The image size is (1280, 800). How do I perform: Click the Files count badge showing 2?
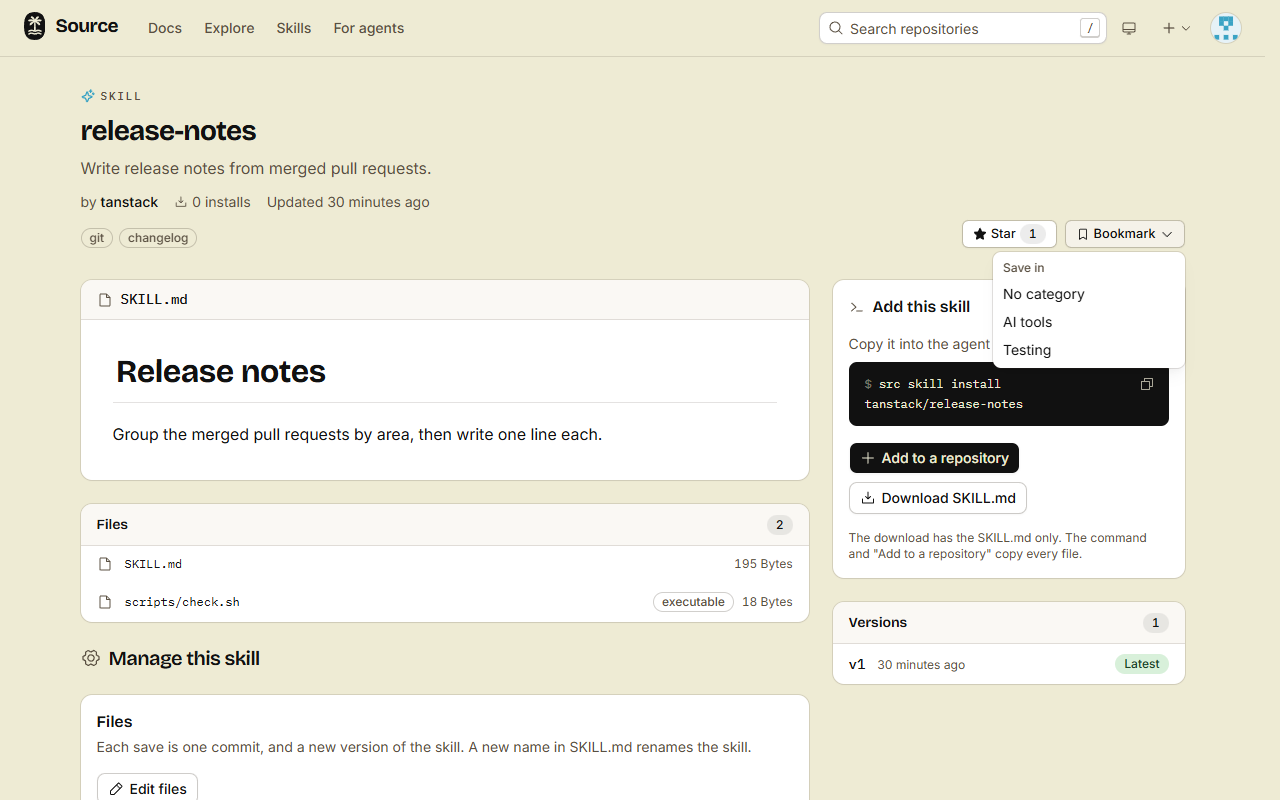click(x=780, y=525)
